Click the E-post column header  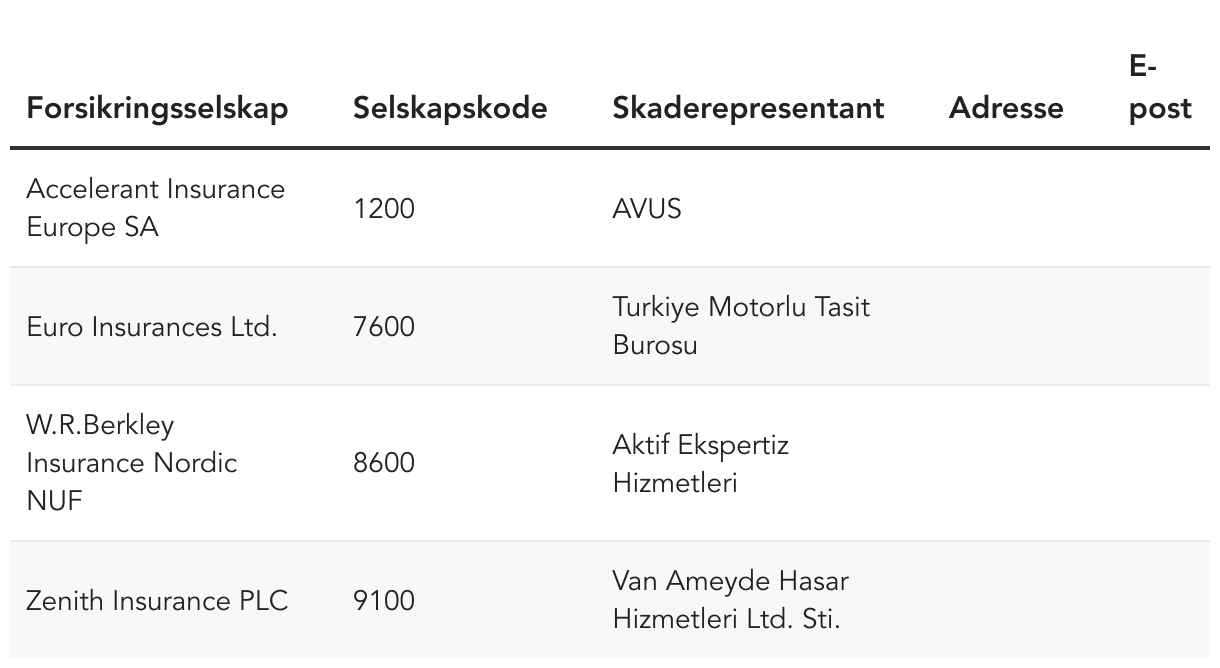(1160, 88)
